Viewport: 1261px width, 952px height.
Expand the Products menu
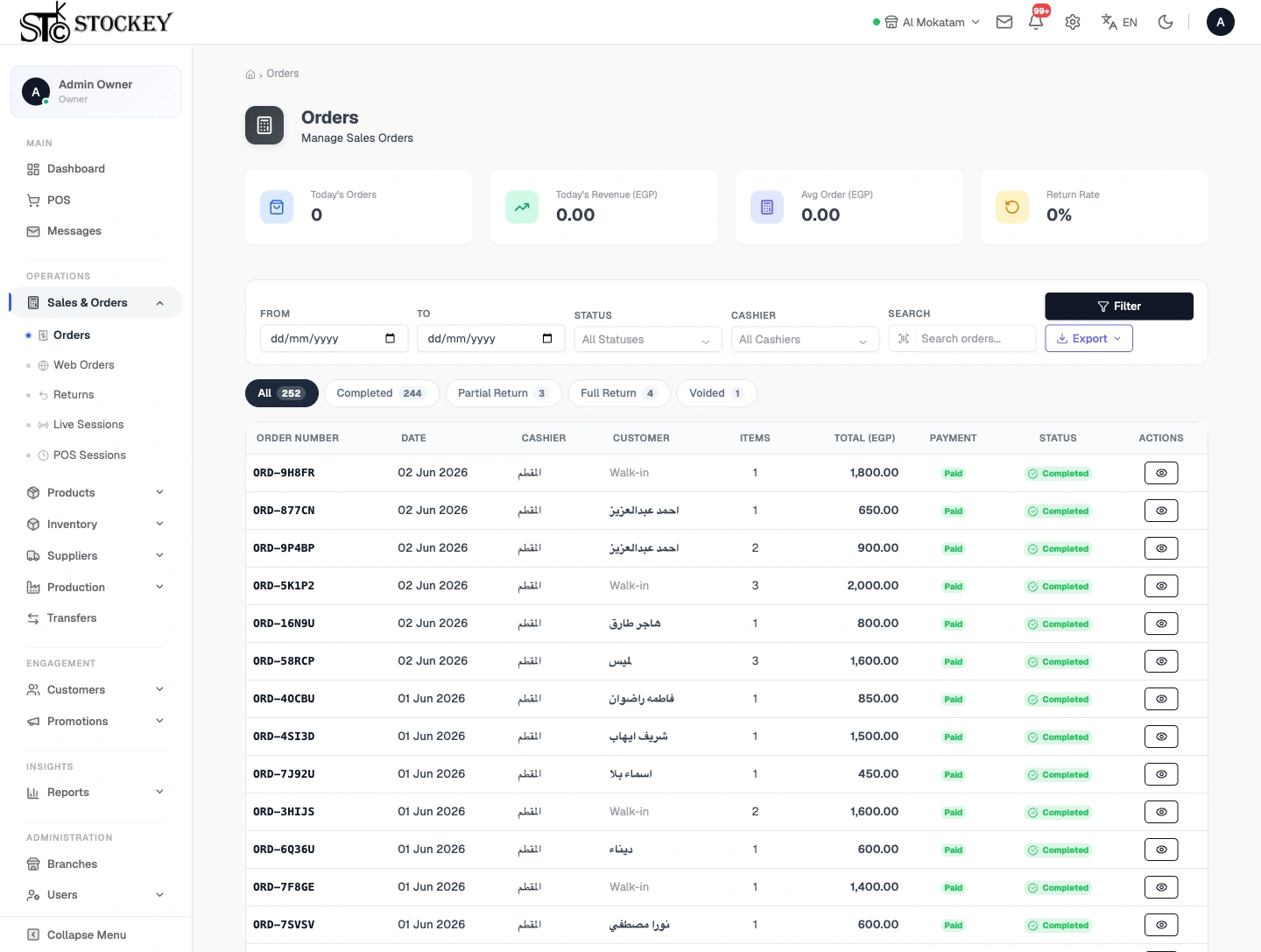pyautogui.click(x=96, y=493)
